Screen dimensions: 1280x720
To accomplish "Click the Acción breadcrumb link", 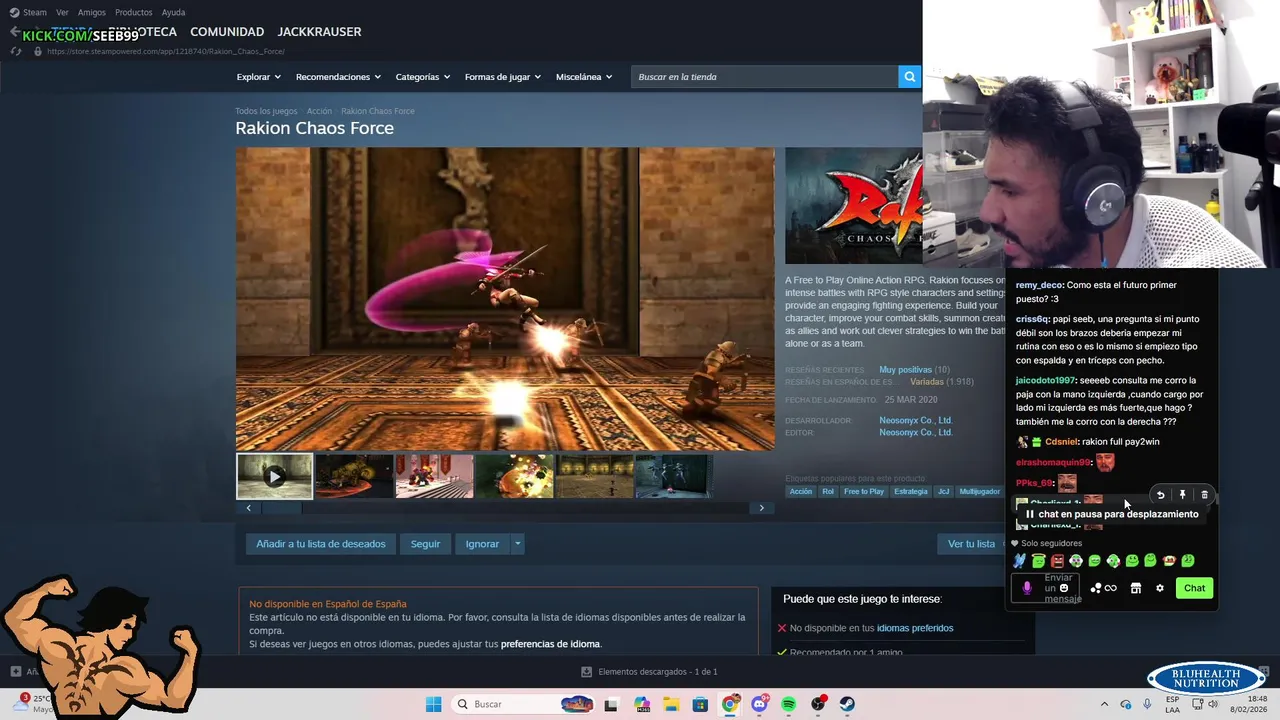I will point(319,111).
